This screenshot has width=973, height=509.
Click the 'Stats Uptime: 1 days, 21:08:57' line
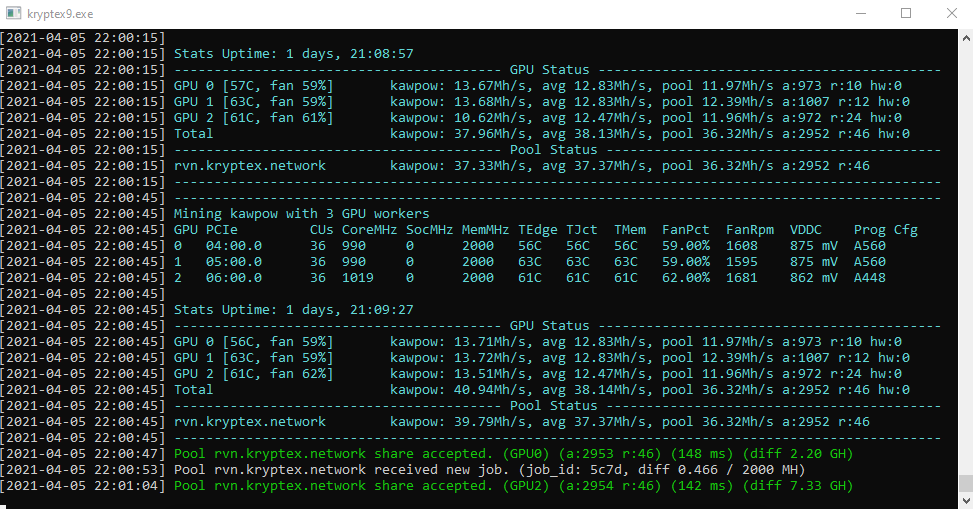pyautogui.click(x=293, y=54)
